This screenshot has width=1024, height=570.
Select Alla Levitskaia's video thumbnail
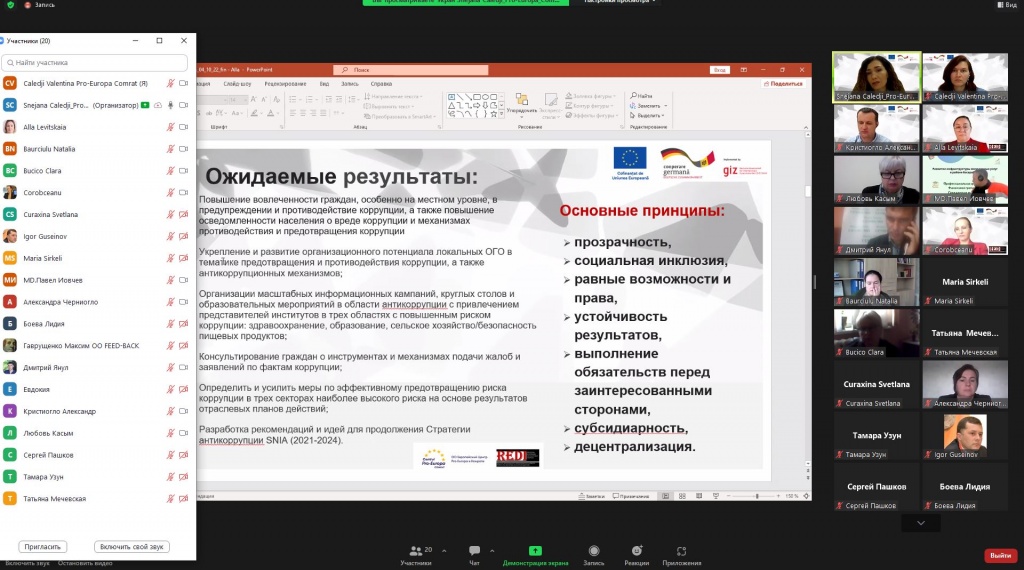point(965,129)
